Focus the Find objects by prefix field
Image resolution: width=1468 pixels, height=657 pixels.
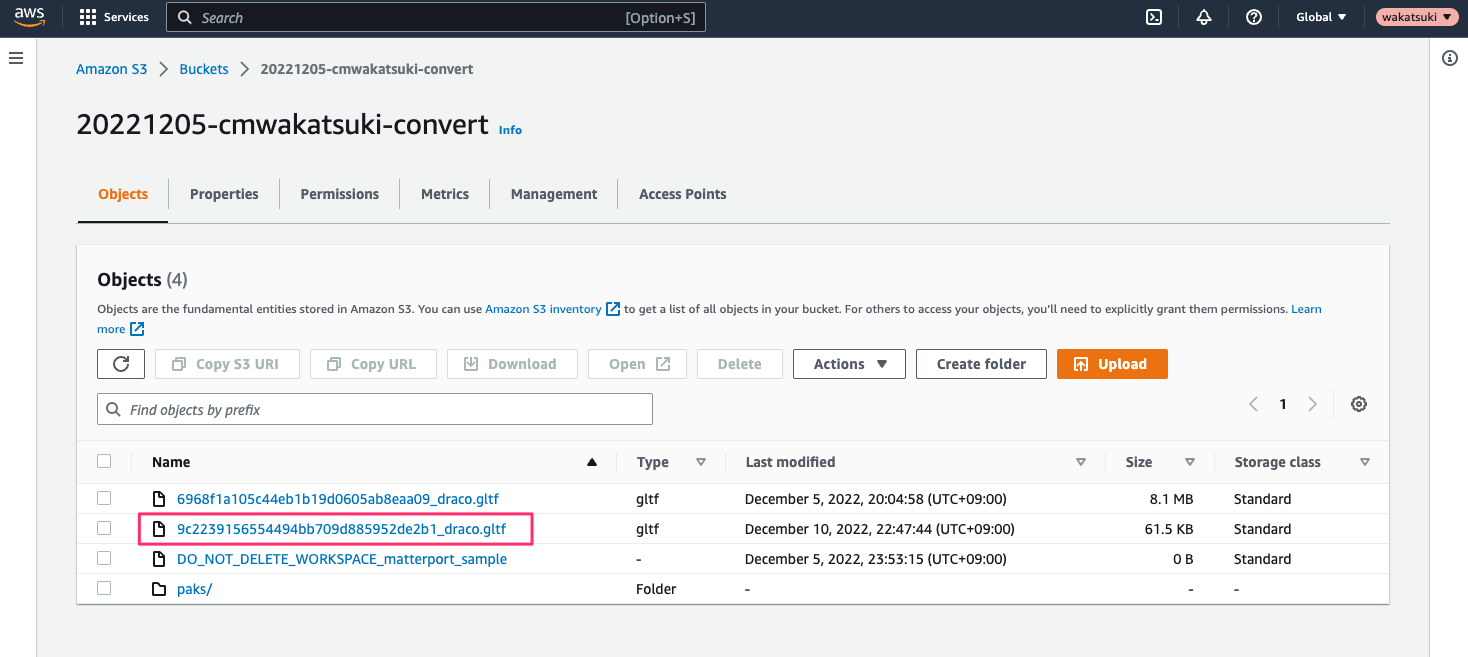point(375,409)
